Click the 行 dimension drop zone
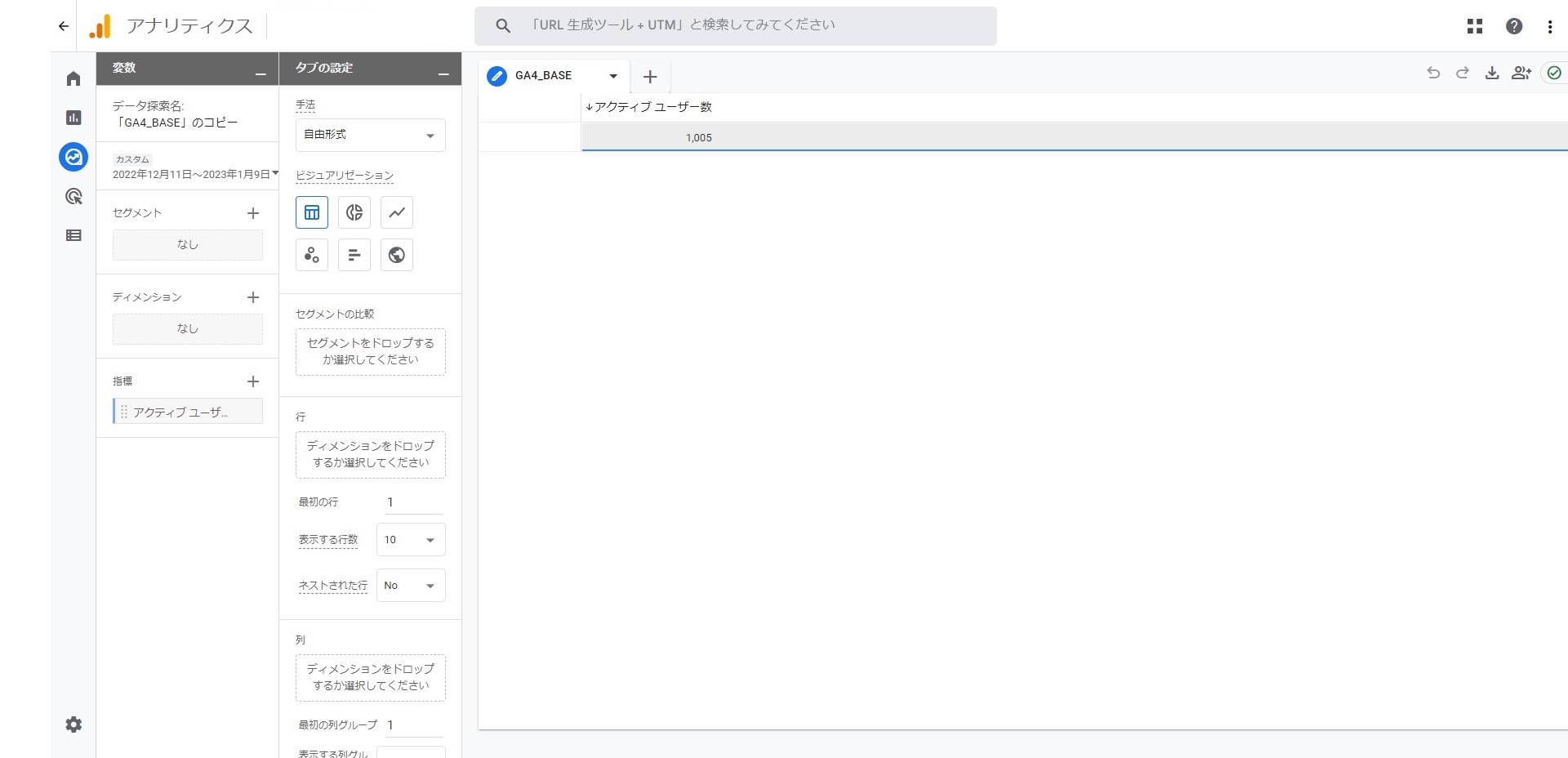Image resolution: width=1568 pixels, height=758 pixels. 371,455
